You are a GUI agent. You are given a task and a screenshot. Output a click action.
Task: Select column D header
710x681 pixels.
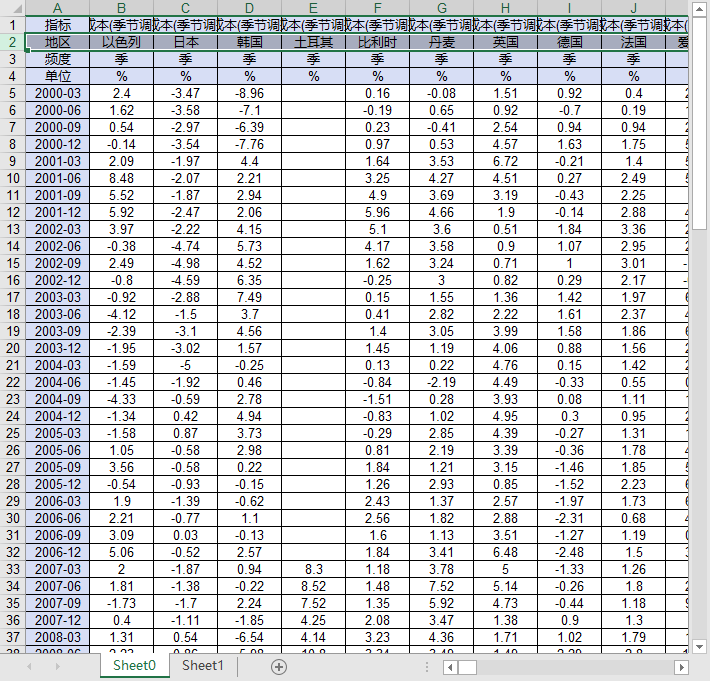249,8
